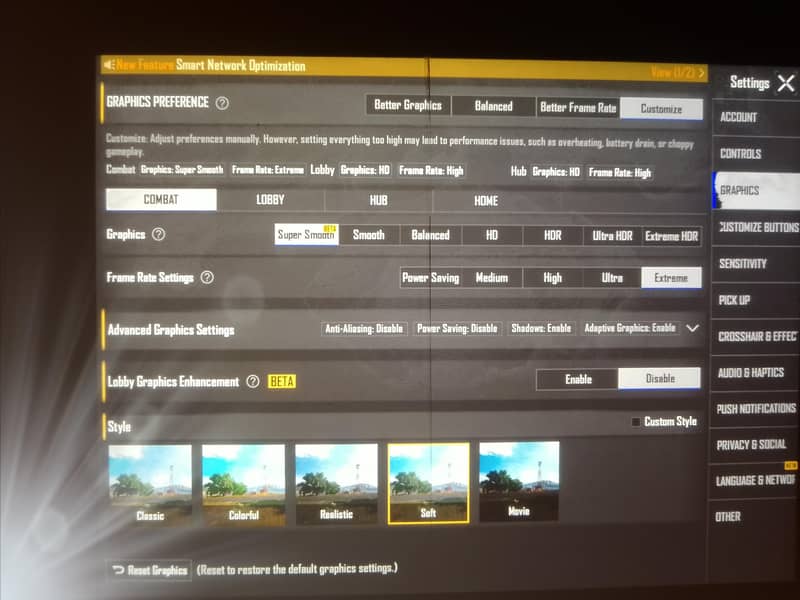Screen dimensions: 800x600
Task: Open Frame Rate Settings help icon
Action: 207,278
